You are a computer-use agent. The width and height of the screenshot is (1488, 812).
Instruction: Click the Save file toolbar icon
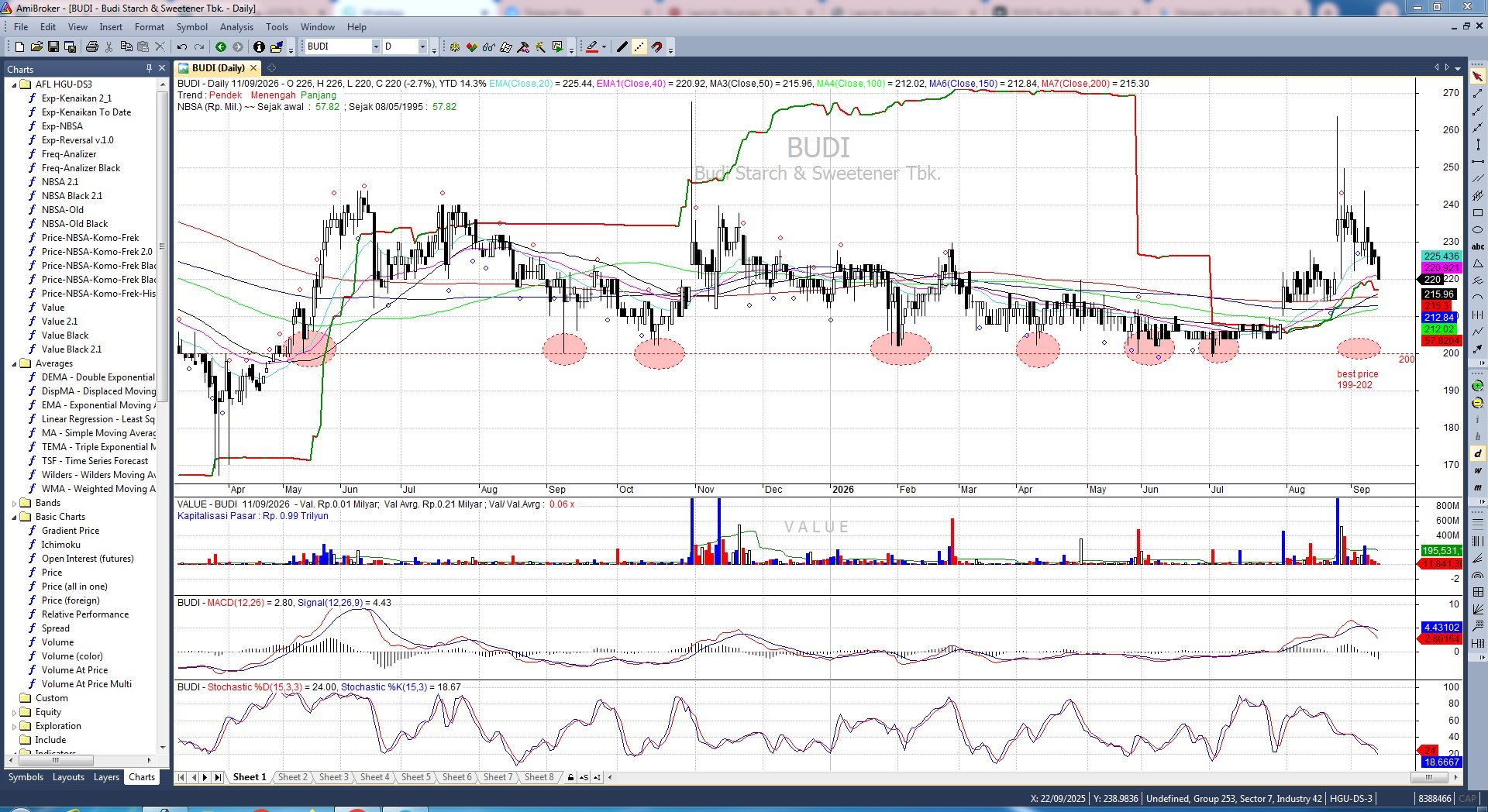coord(53,47)
